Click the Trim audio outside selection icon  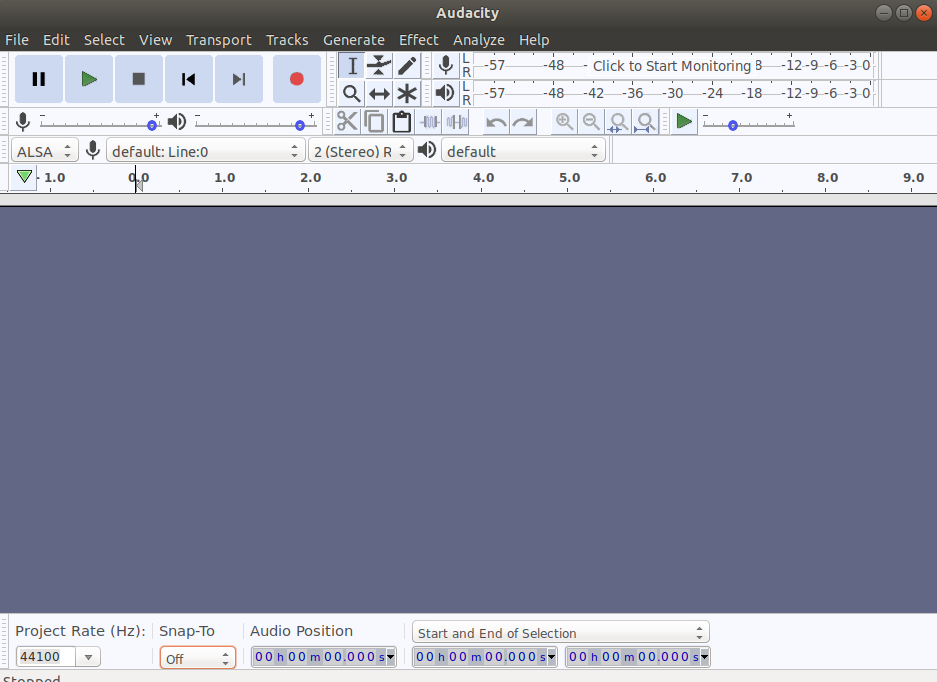click(x=429, y=122)
